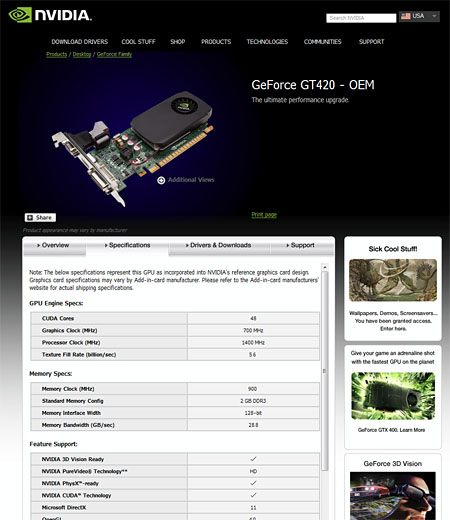Click the 128-bit memory interface value

coord(253,413)
